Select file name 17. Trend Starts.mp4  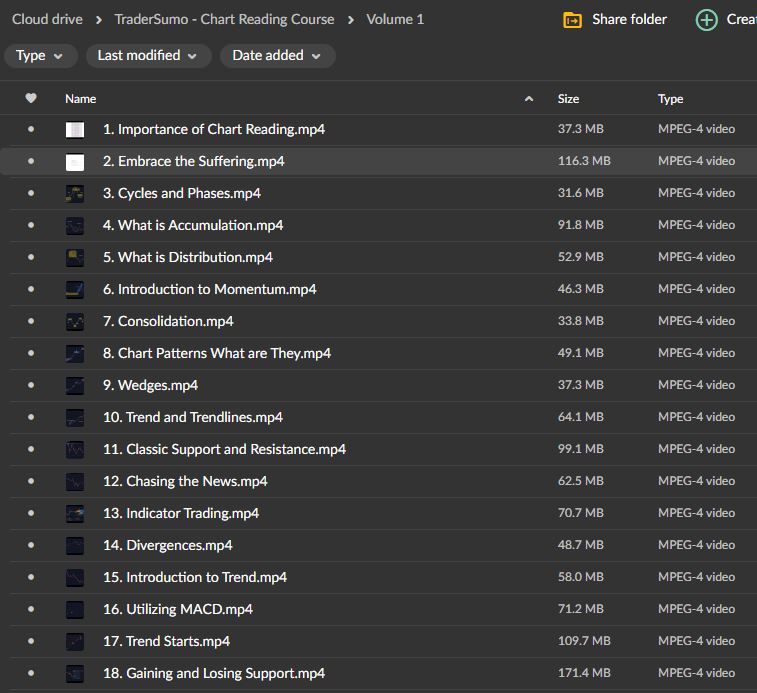tap(167, 641)
